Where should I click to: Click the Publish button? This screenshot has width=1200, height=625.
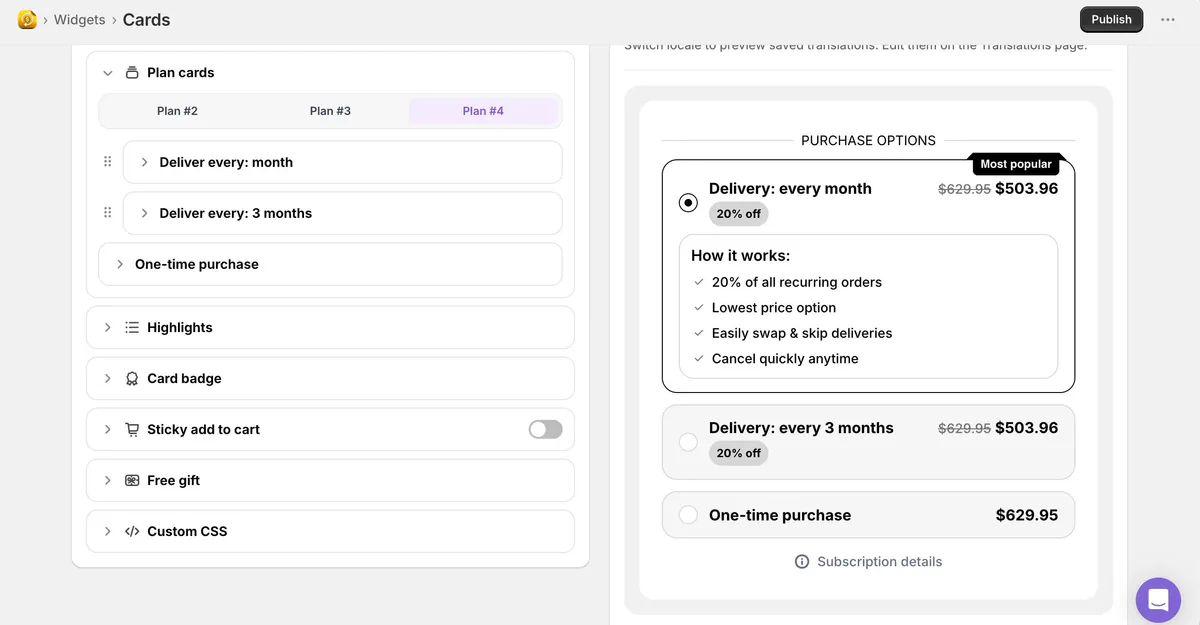pyautogui.click(x=1111, y=19)
